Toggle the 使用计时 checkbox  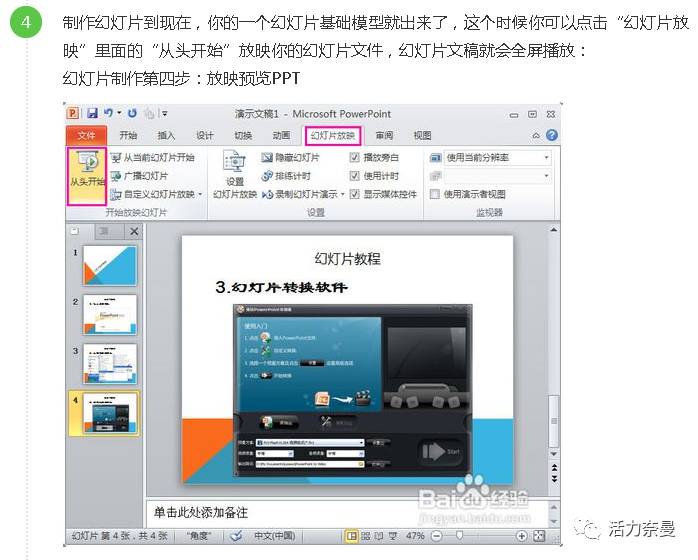(355, 176)
